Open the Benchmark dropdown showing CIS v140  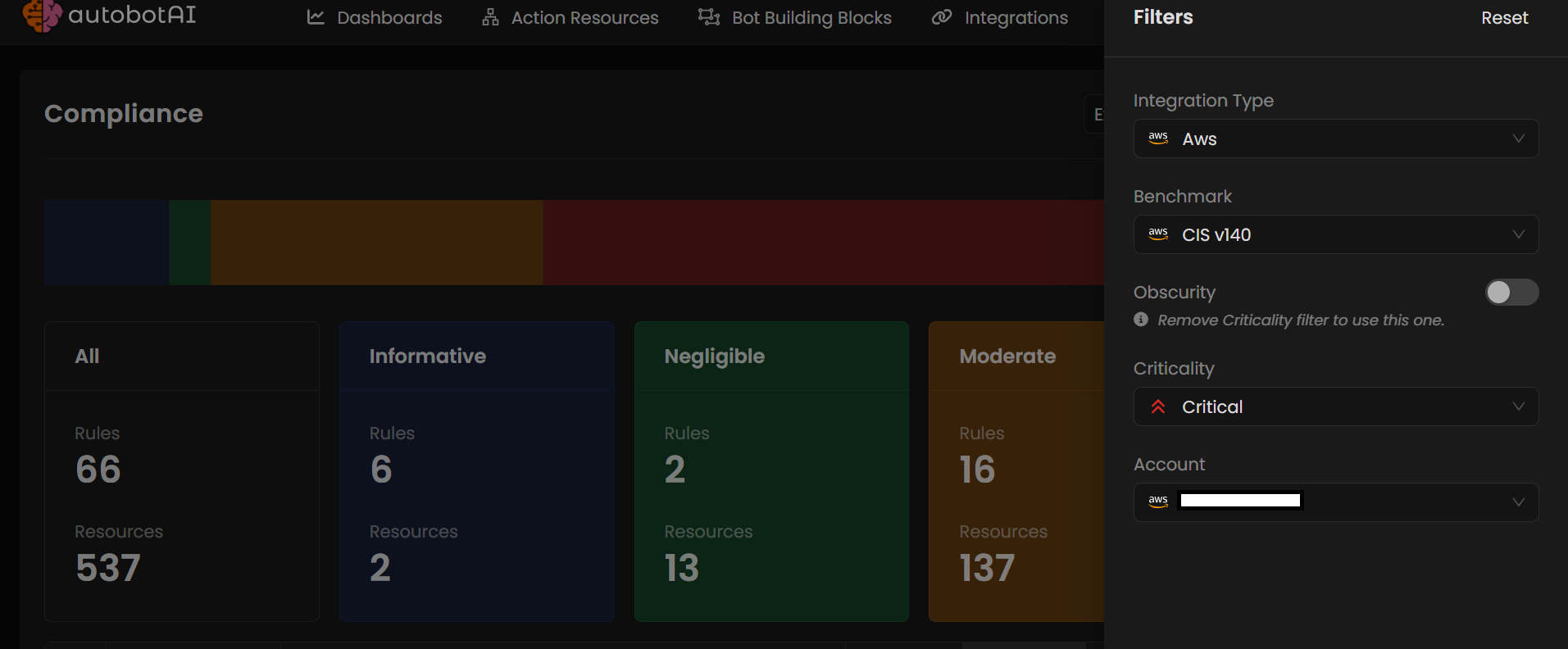coord(1336,234)
